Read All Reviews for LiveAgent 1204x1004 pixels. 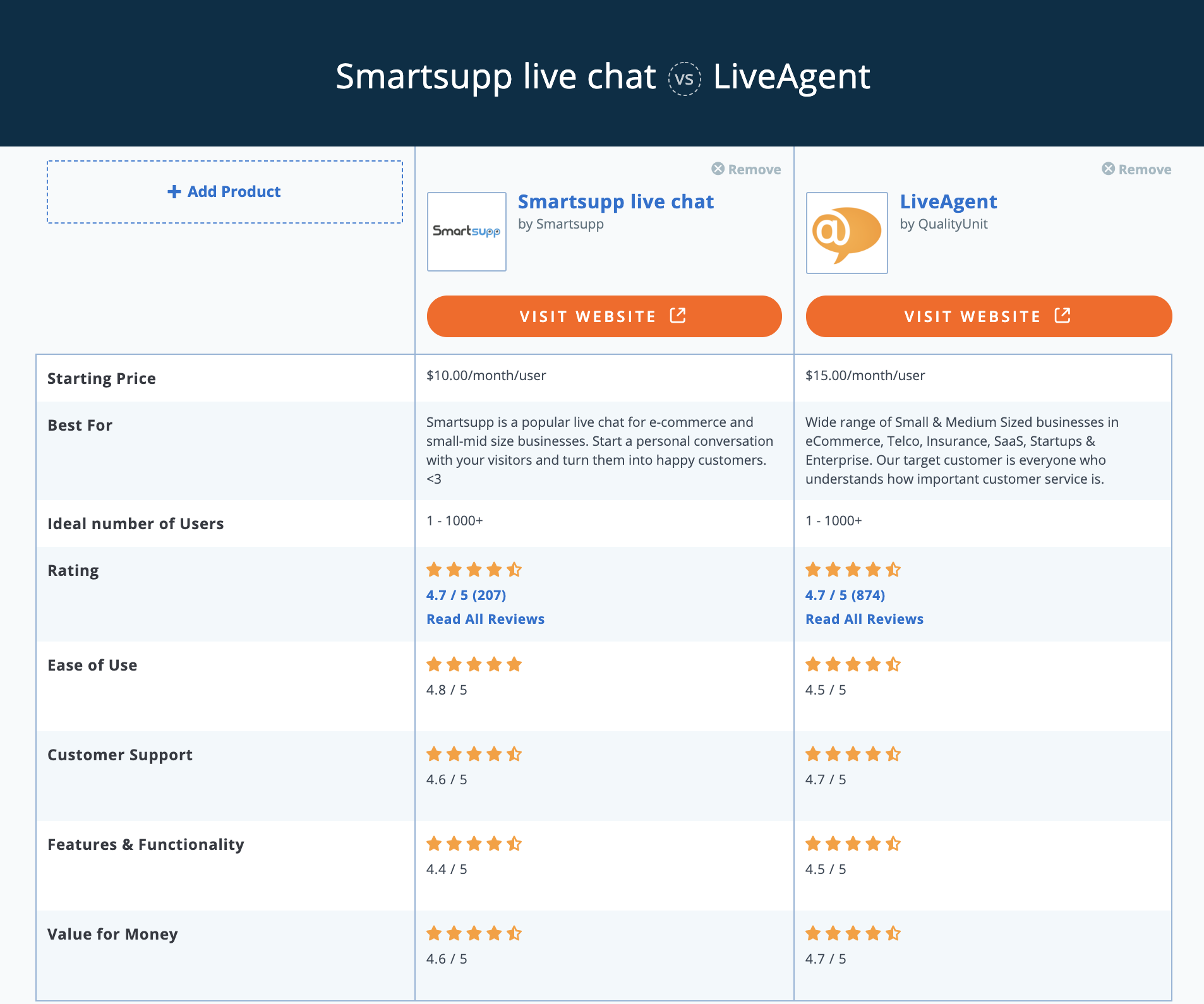tap(864, 619)
